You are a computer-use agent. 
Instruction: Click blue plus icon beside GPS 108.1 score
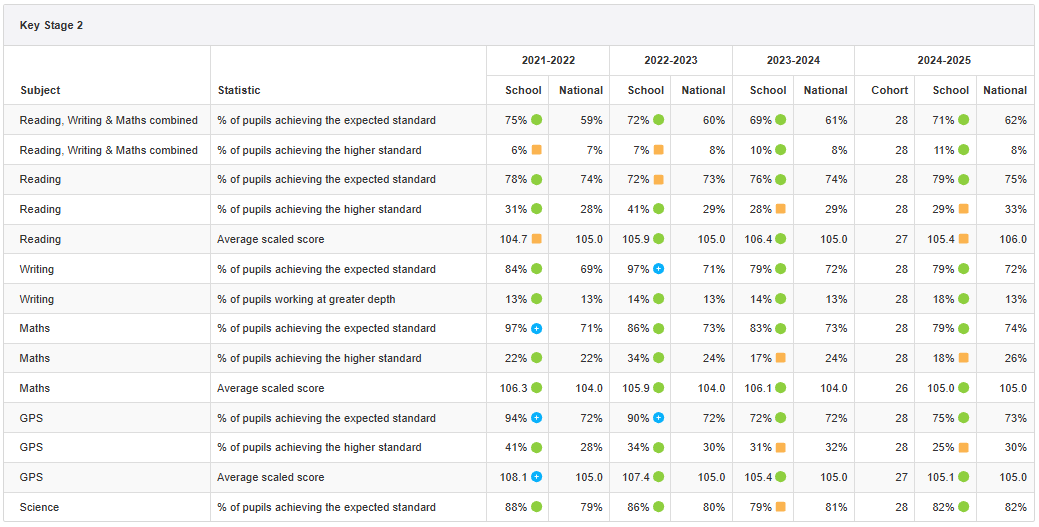coord(537,477)
